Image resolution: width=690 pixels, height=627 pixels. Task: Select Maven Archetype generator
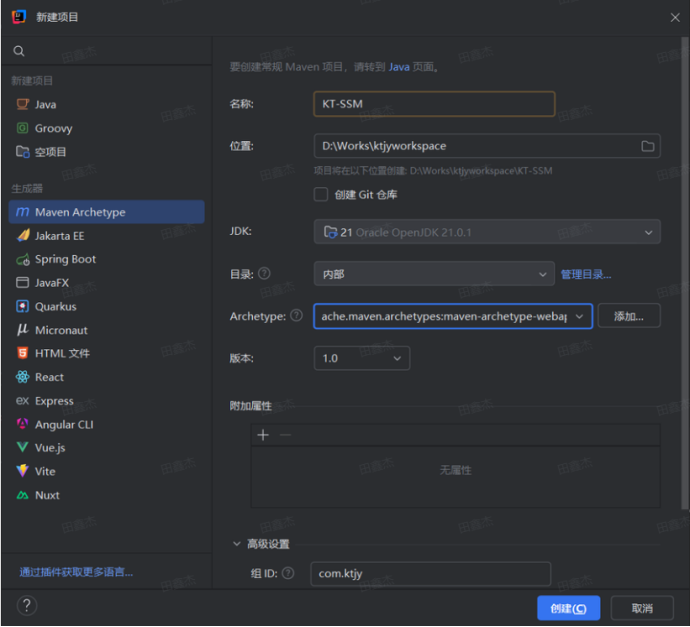tap(106, 212)
